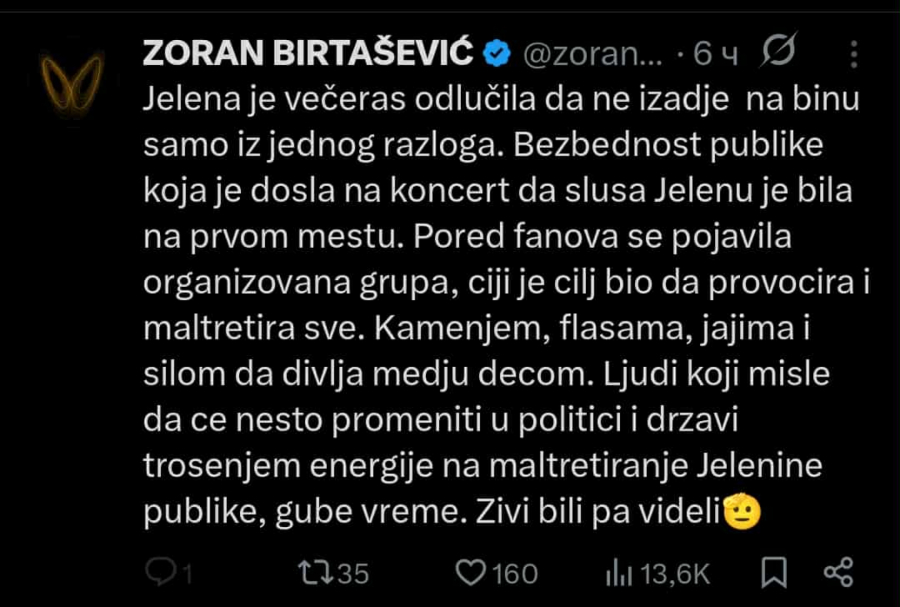Image resolution: width=900 pixels, height=607 pixels.
Task: Open the share post icon
Action: [836, 572]
